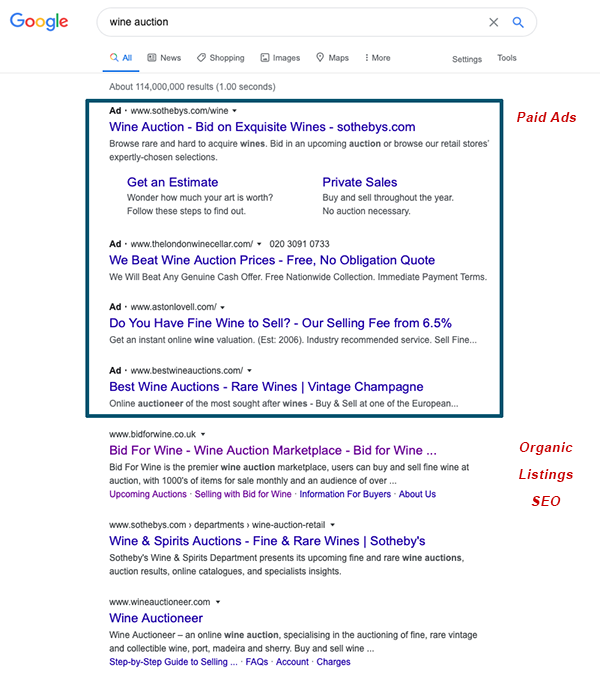Open the Account sitelink

[x=292, y=662]
